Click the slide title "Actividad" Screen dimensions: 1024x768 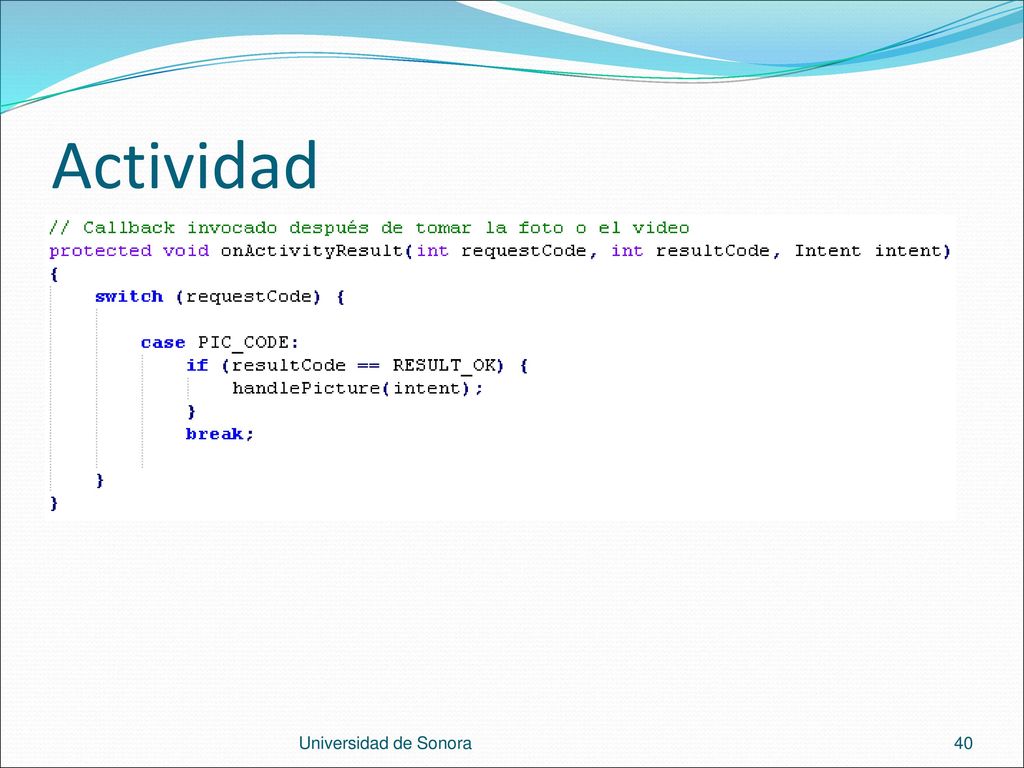[x=184, y=165]
